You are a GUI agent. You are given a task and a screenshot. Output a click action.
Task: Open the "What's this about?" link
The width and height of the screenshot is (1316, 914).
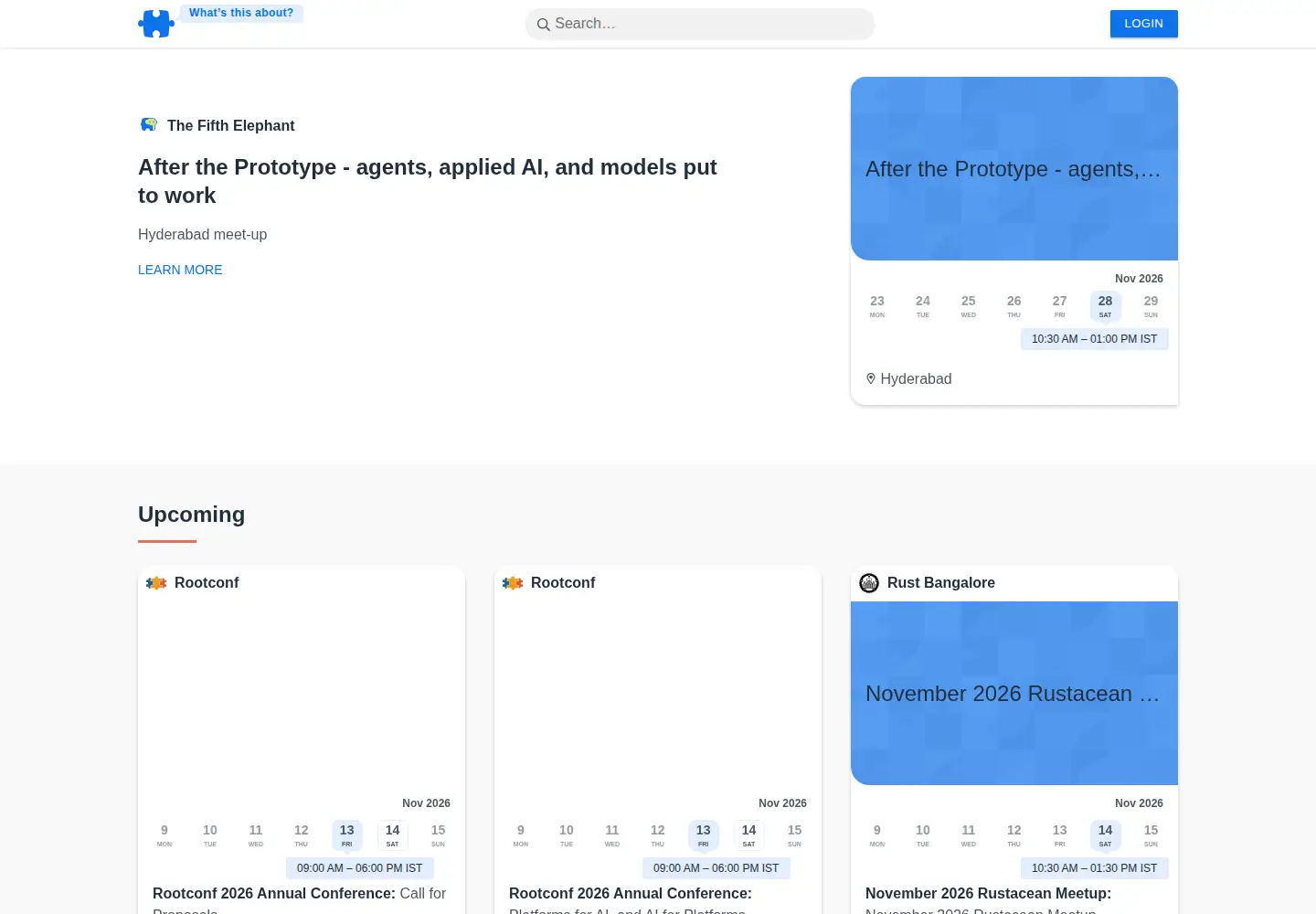coord(241,13)
